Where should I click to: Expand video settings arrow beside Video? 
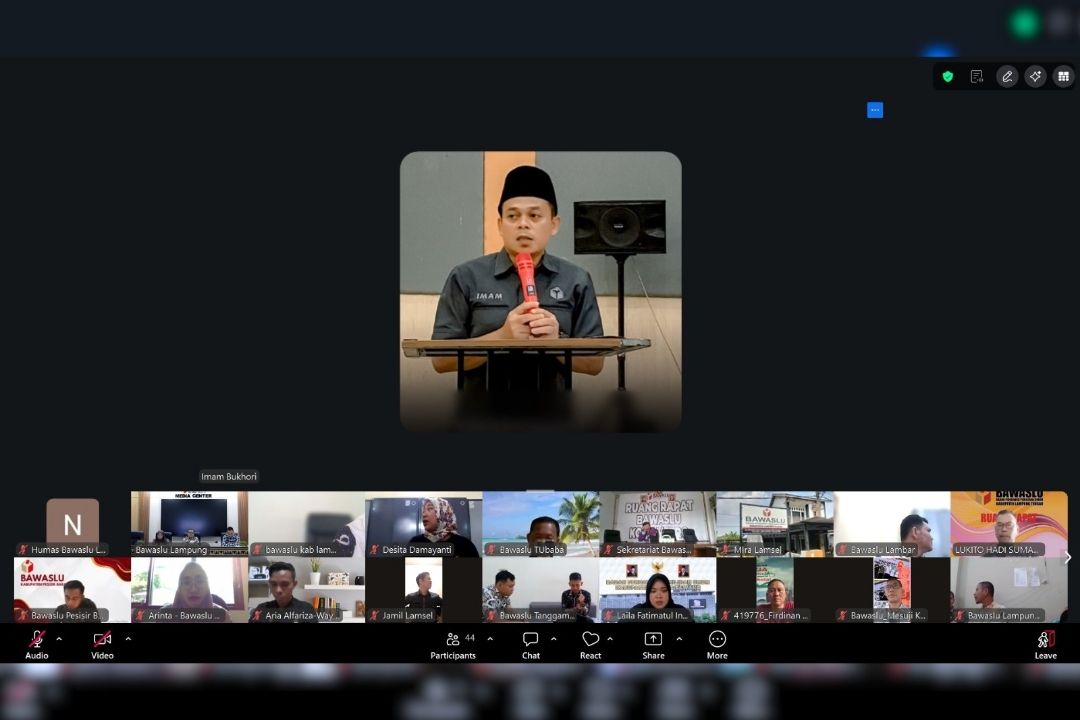click(x=128, y=639)
